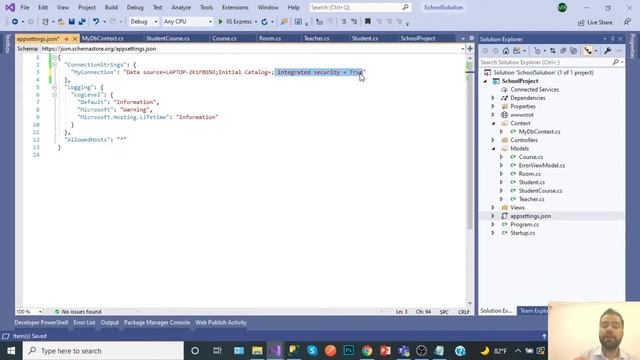The image size is (640, 360).
Task: Click the Quick Launch search box
Action: (359, 7)
